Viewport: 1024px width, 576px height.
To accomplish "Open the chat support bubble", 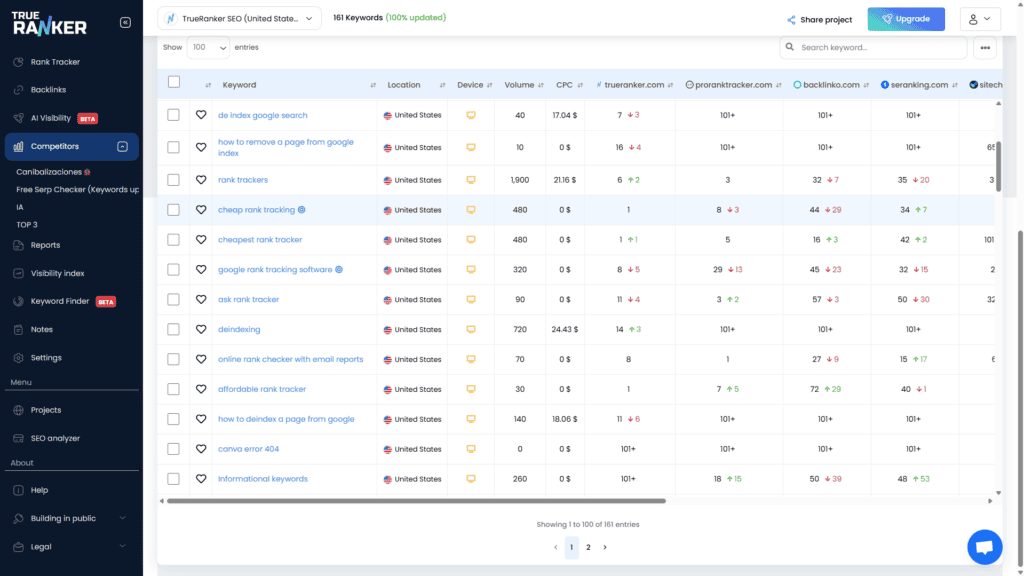I will [984, 547].
